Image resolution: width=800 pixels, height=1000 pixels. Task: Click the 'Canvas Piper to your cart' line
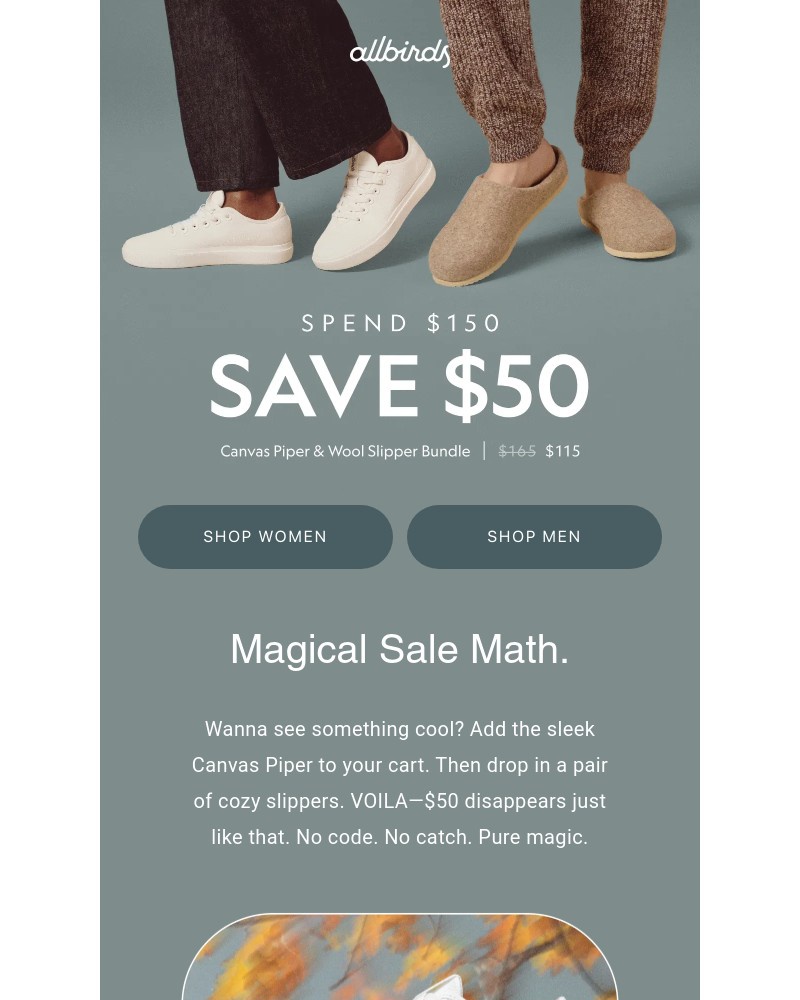tap(399, 765)
